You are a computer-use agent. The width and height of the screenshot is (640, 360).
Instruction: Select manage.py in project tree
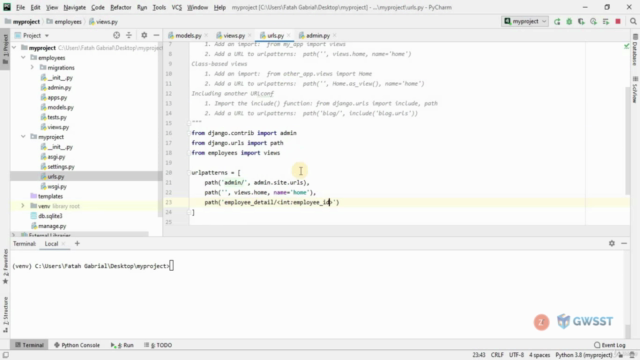click(x=52, y=226)
